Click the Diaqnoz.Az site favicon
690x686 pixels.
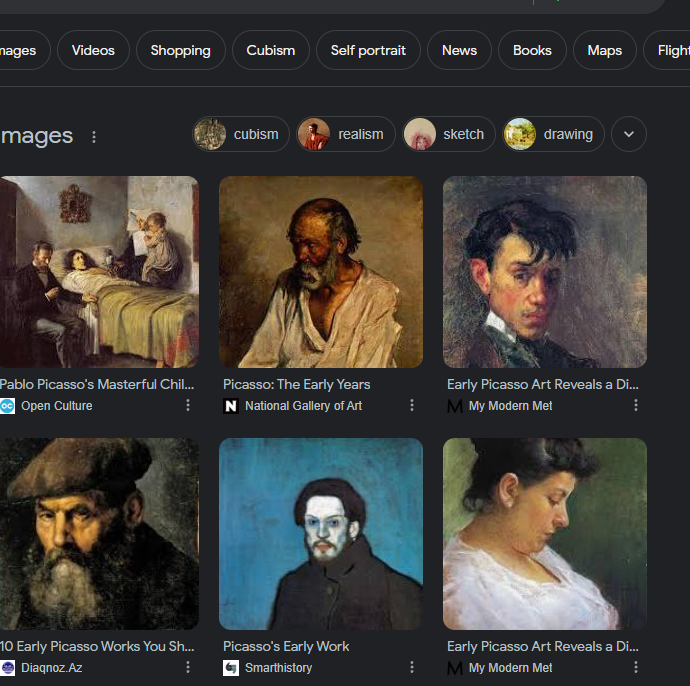click(x=7, y=668)
